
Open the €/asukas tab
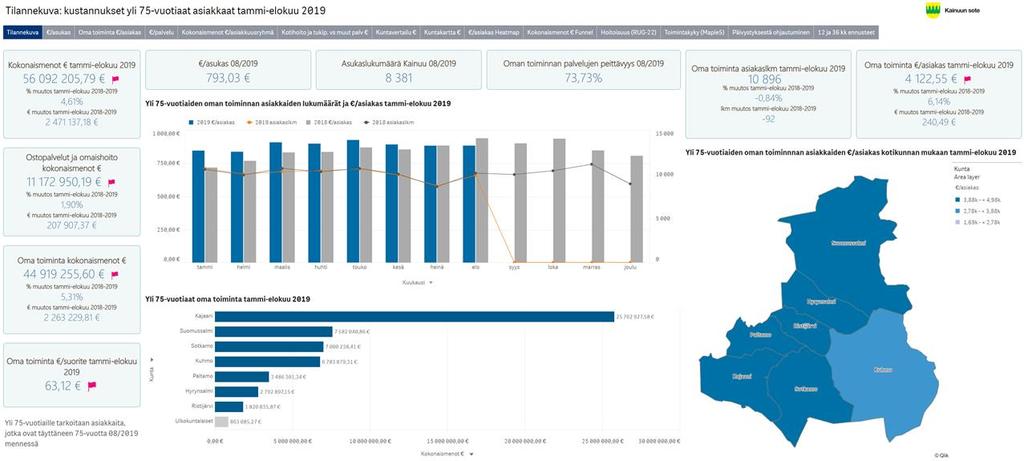[59, 31]
